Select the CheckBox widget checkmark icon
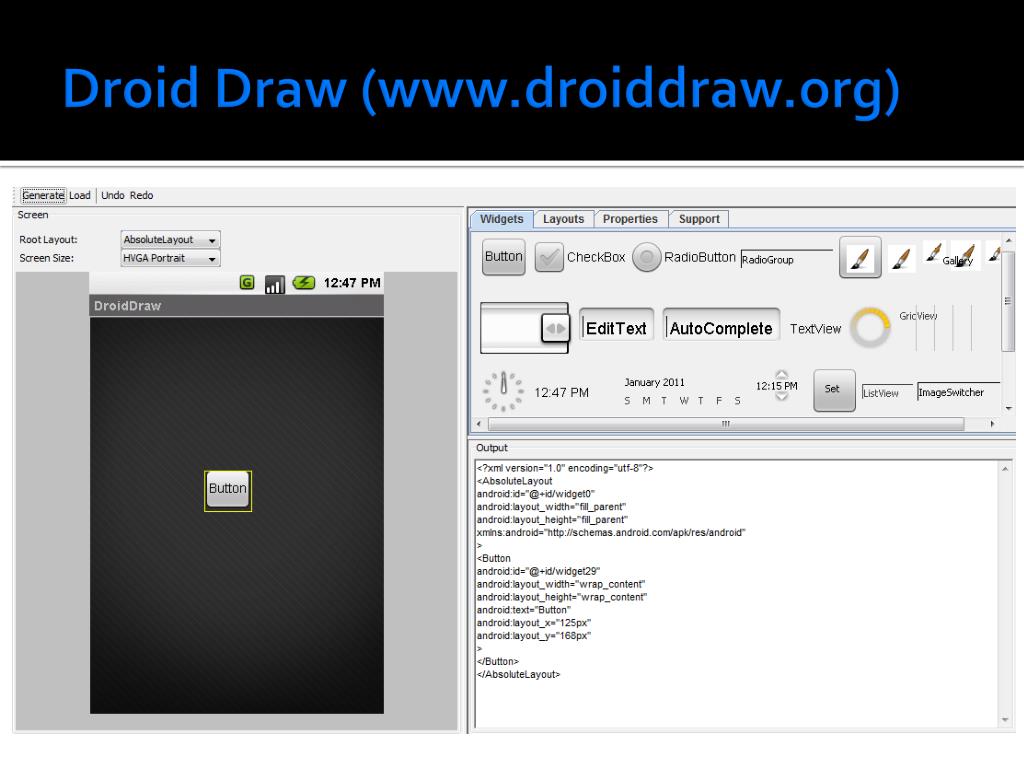 (549, 257)
